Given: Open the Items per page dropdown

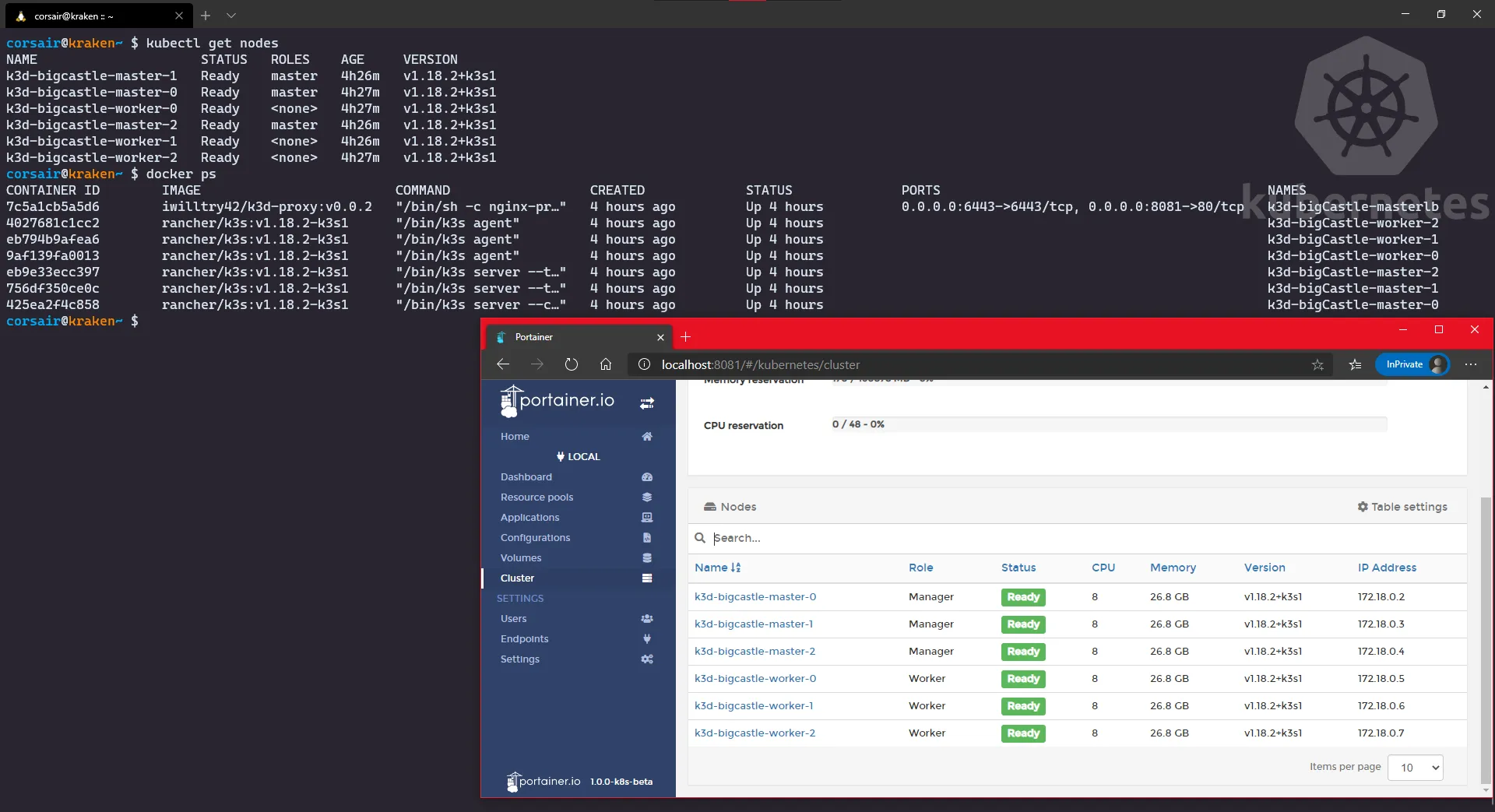Looking at the screenshot, I should tap(1415, 768).
